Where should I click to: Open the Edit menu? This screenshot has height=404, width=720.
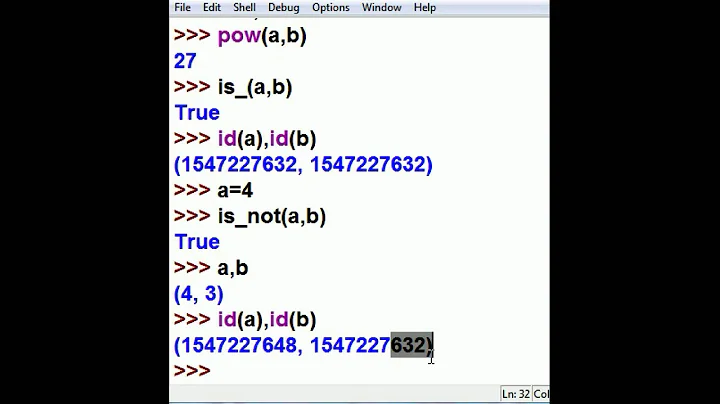click(x=212, y=8)
